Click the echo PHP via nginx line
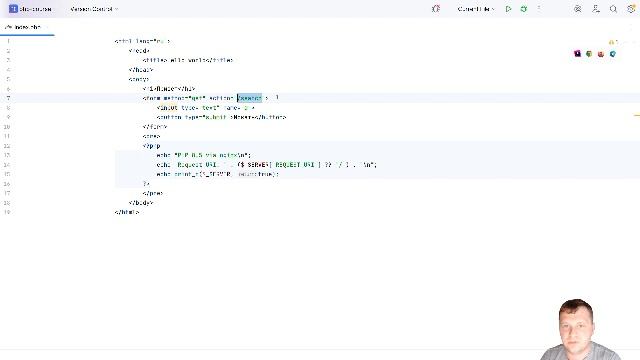Screen dimensions: 640x360 (204, 156)
